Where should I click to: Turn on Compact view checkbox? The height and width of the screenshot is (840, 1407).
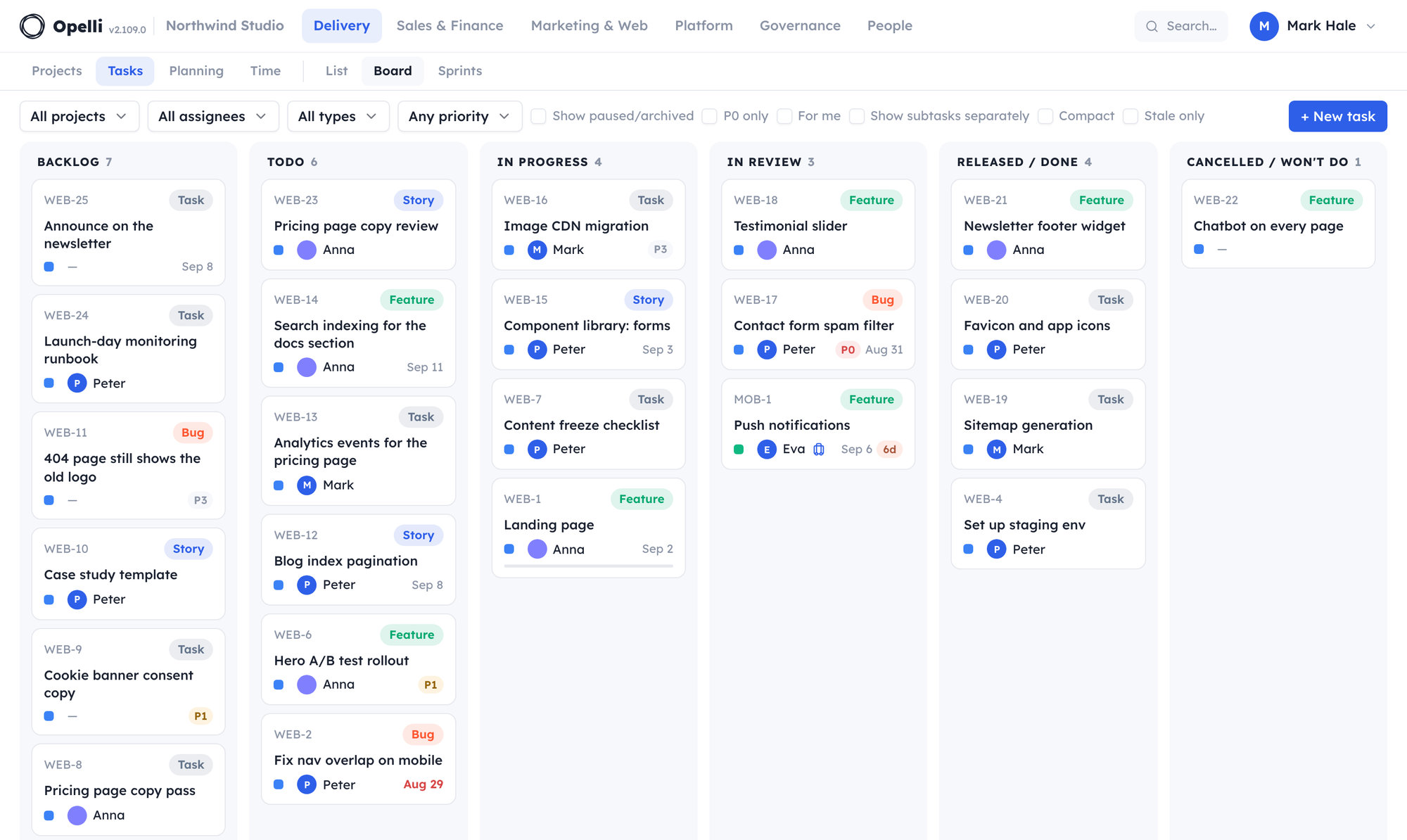pyautogui.click(x=1045, y=116)
